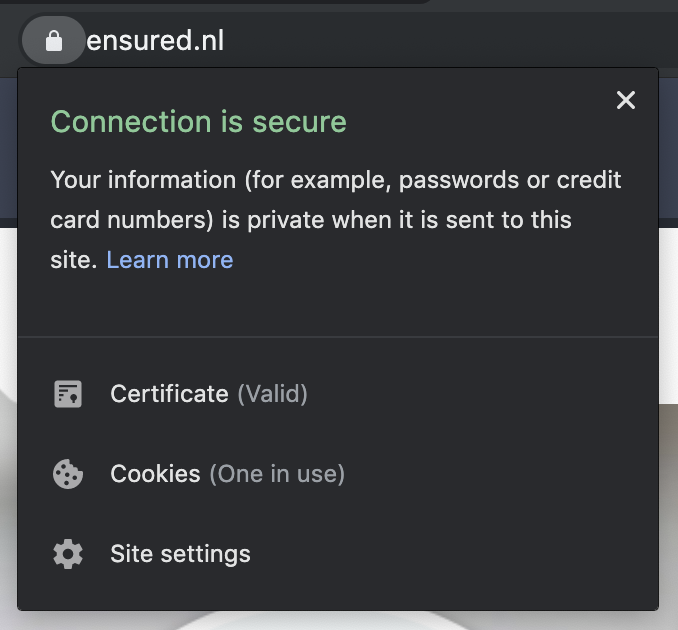Viewport: 678px width, 630px height.
Task: Open the Learn more link
Action: [x=170, y=260]
